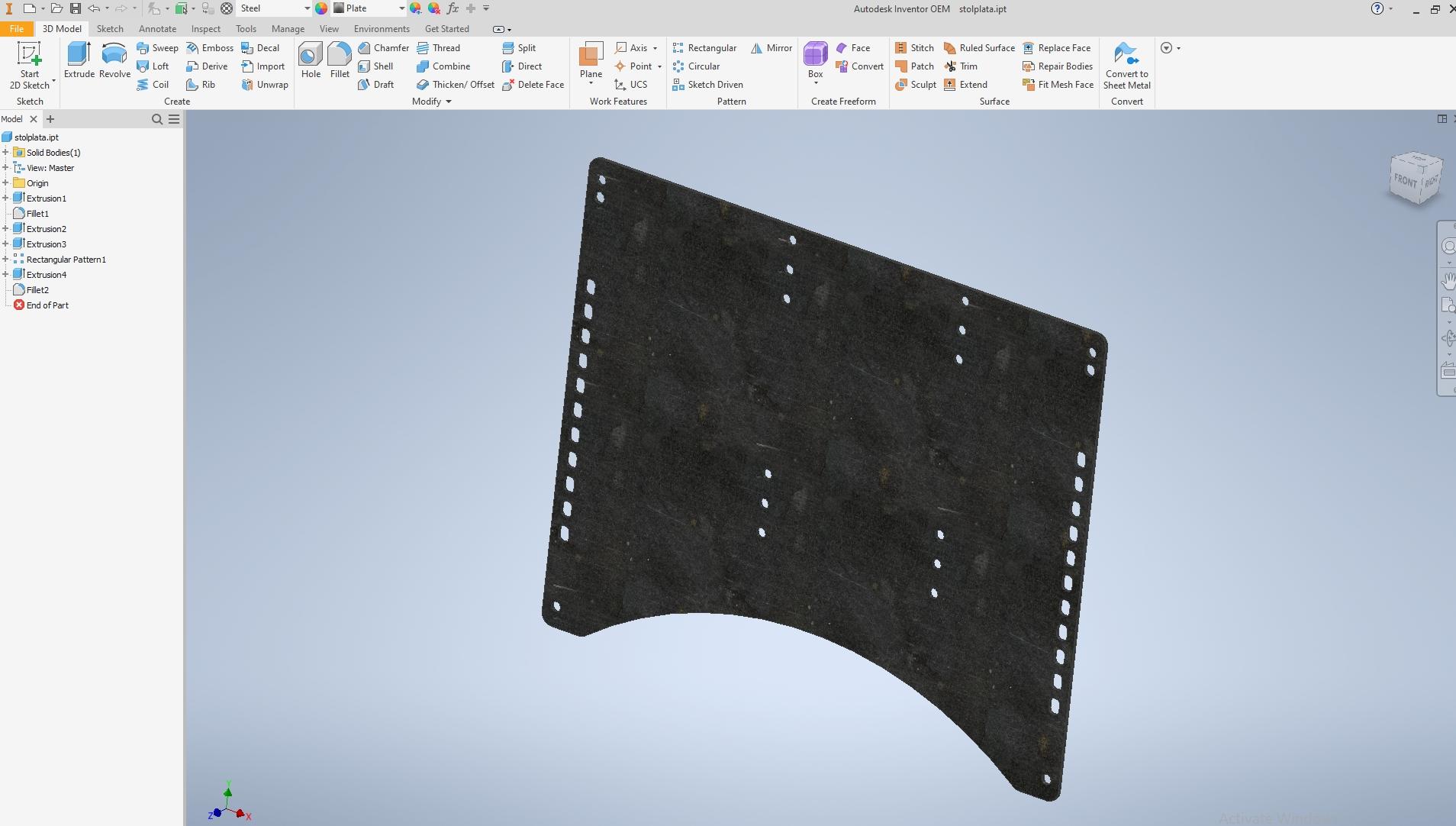The width and height of the screenshot is (1456, 826).
Task: Close the Model browser panel
Action: pos(34,119)
